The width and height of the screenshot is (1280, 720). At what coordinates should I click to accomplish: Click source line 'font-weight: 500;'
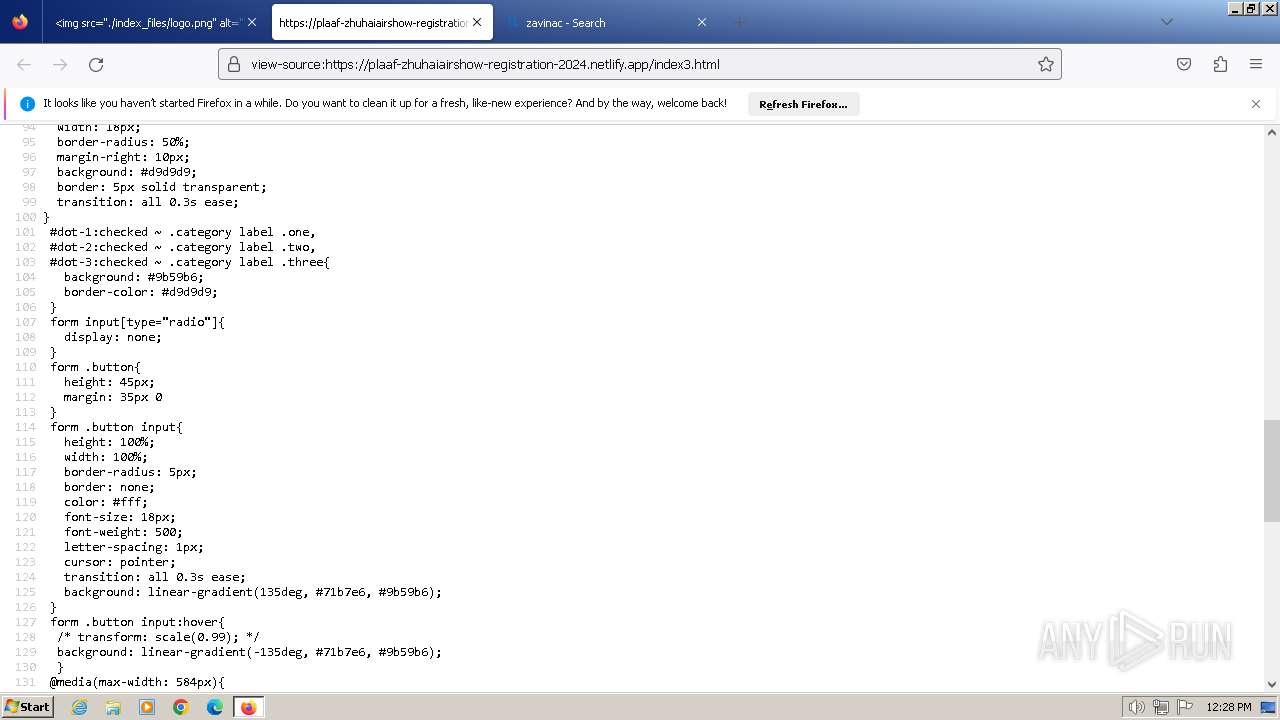click(124, 532)
